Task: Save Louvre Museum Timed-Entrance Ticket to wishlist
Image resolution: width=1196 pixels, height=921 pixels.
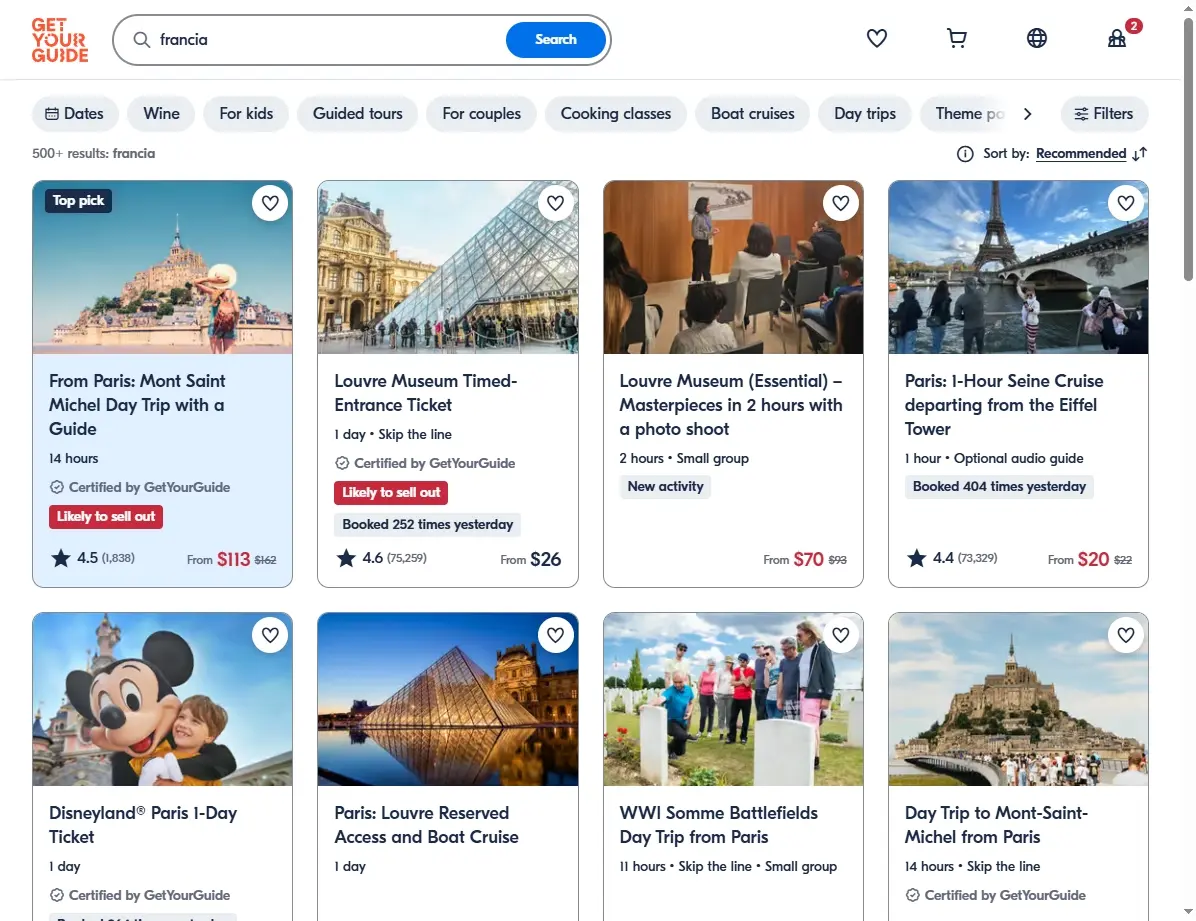Action: 555,203
